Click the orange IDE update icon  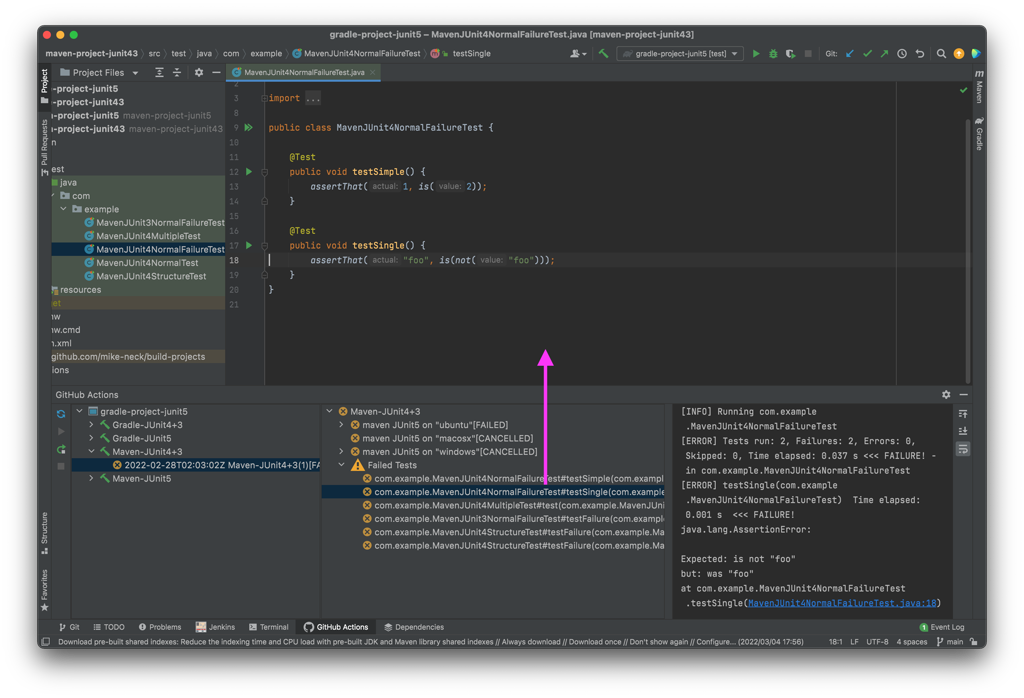[959, 54]
